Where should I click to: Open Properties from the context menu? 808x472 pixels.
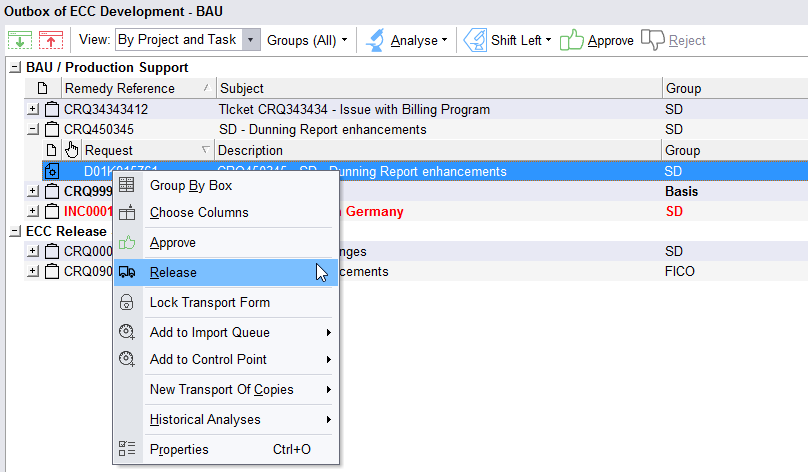179,449
